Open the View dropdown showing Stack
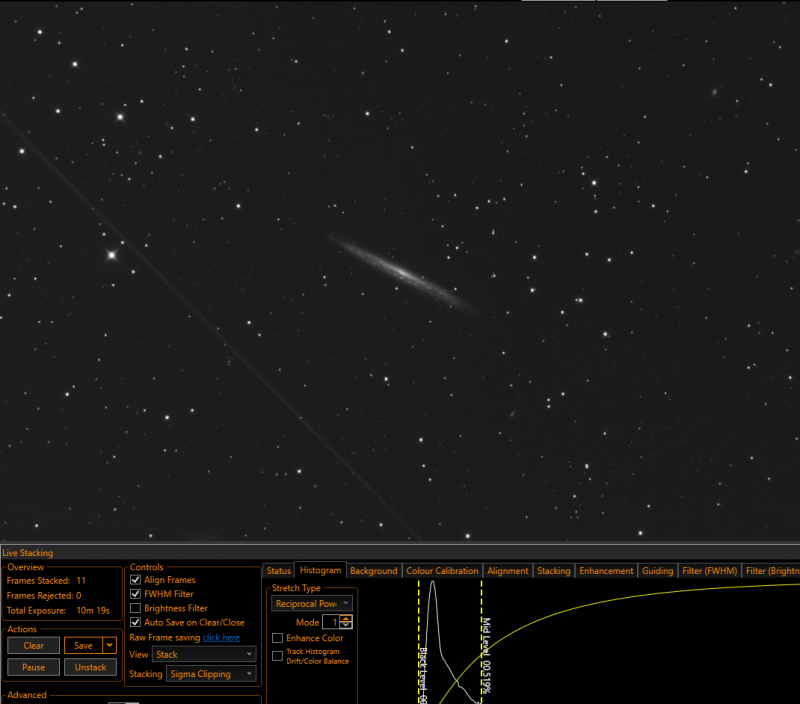 tap(204, 655)
